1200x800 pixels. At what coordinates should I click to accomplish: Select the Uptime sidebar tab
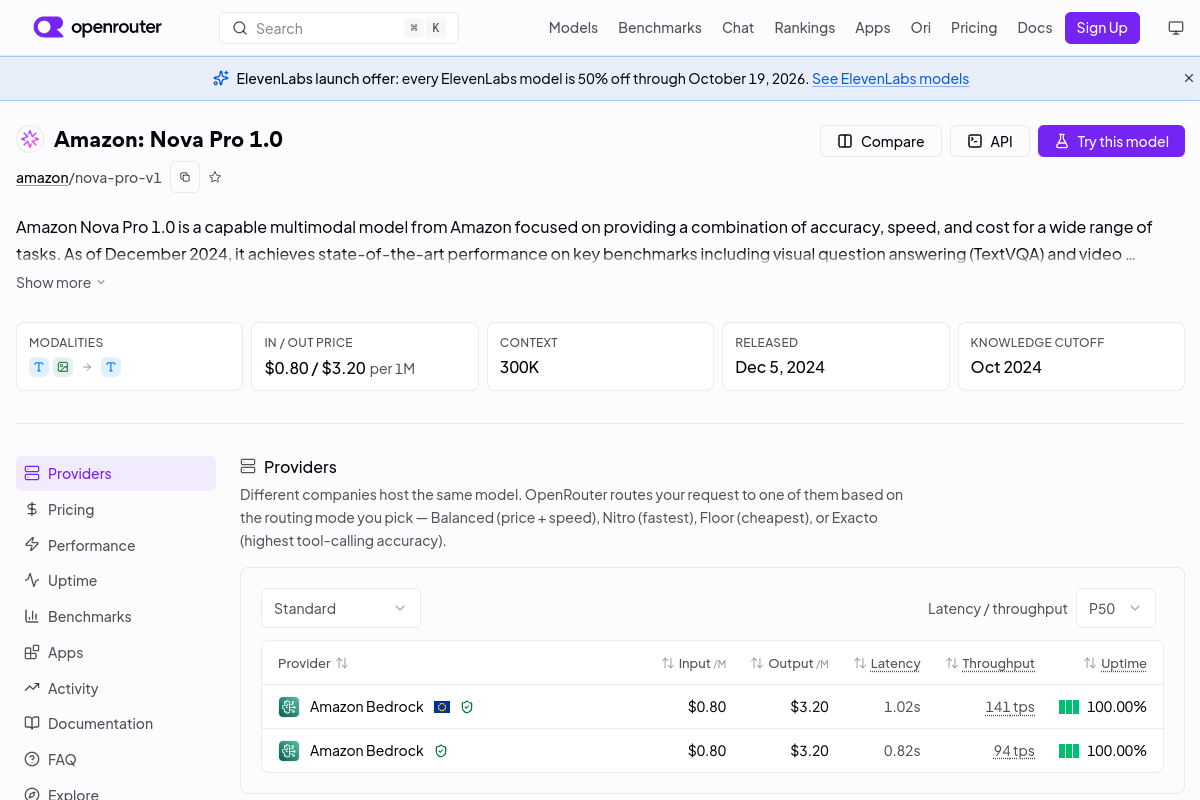(x=116, y=581)
